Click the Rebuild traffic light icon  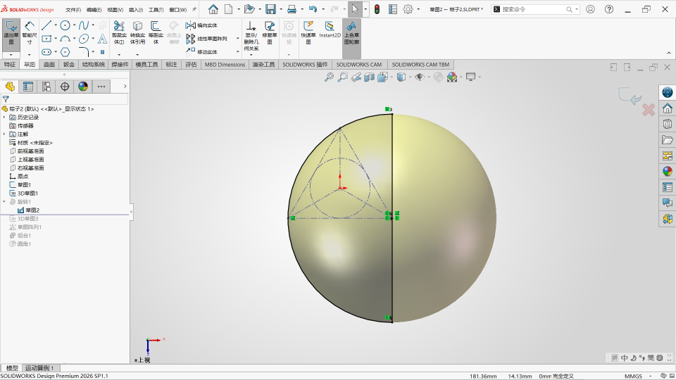point(377,9)
